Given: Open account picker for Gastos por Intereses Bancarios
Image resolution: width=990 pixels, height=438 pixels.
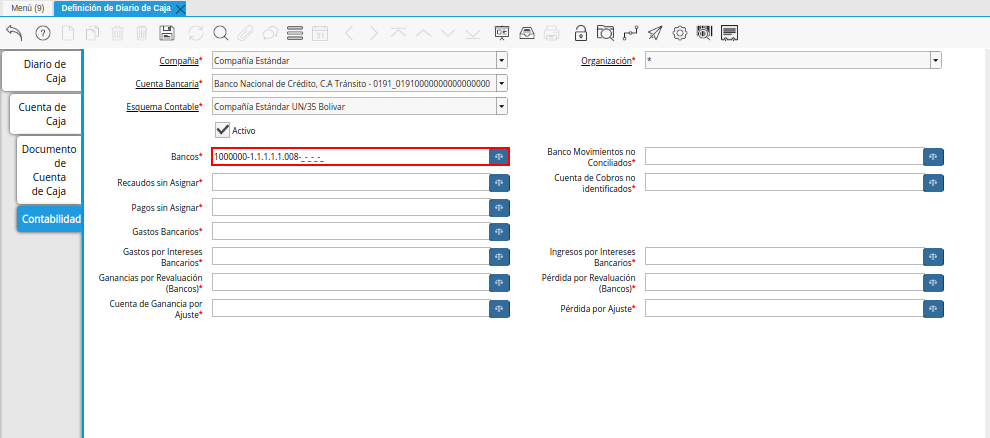Looking at the screenshot, I should click(499, 257).
